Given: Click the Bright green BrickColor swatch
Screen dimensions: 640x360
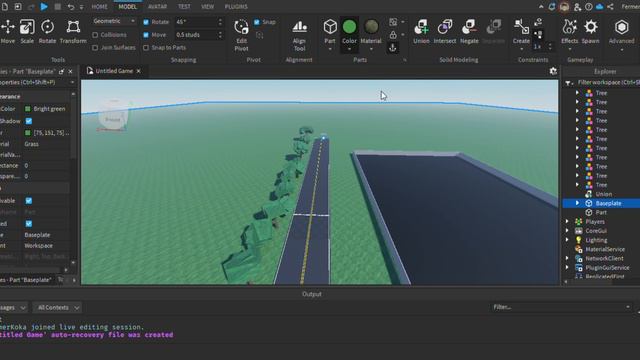Looking at the screenshot, I should click(x=28, y=109).
